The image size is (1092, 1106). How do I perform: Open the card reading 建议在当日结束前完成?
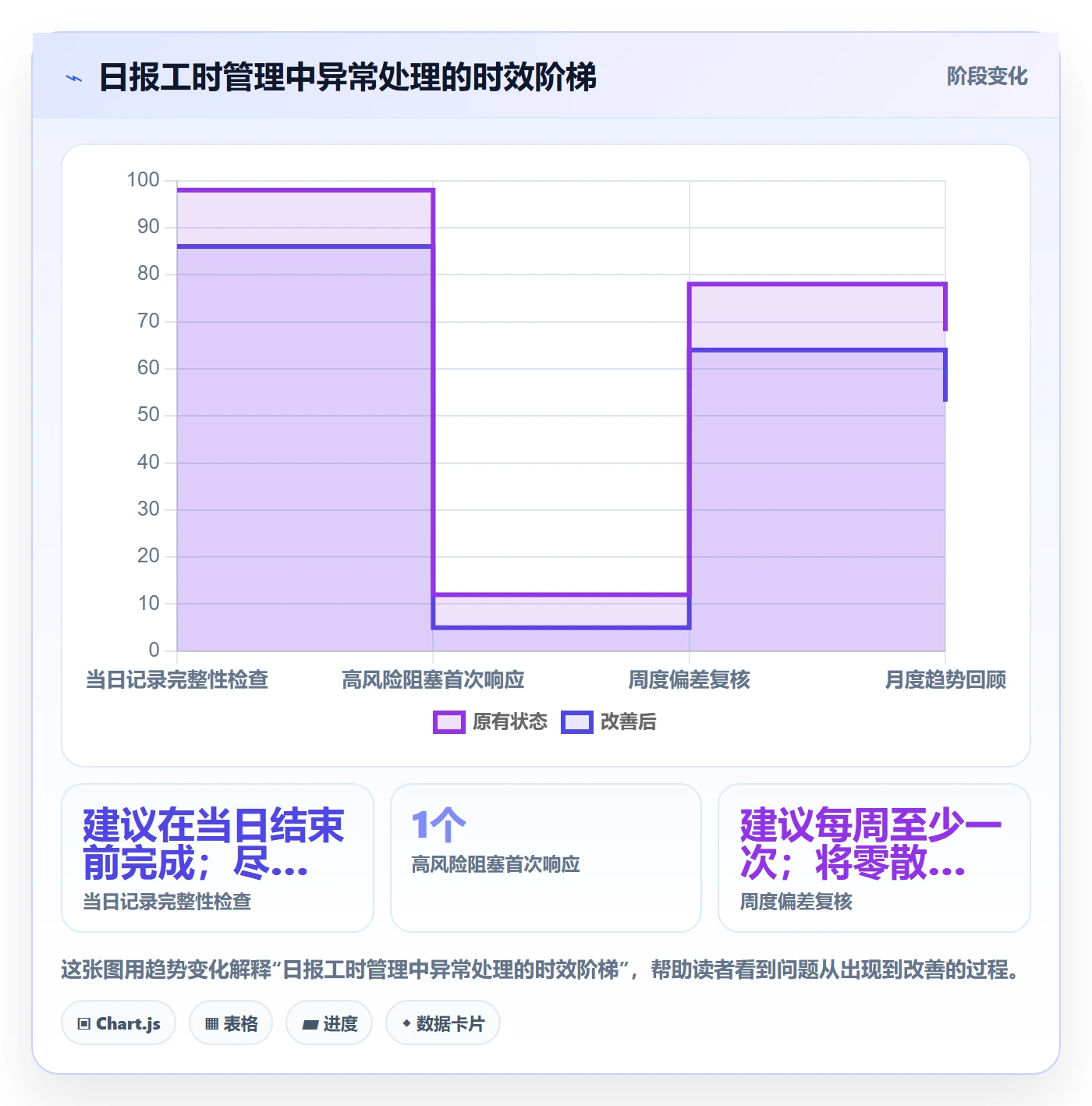coord(218,858)
